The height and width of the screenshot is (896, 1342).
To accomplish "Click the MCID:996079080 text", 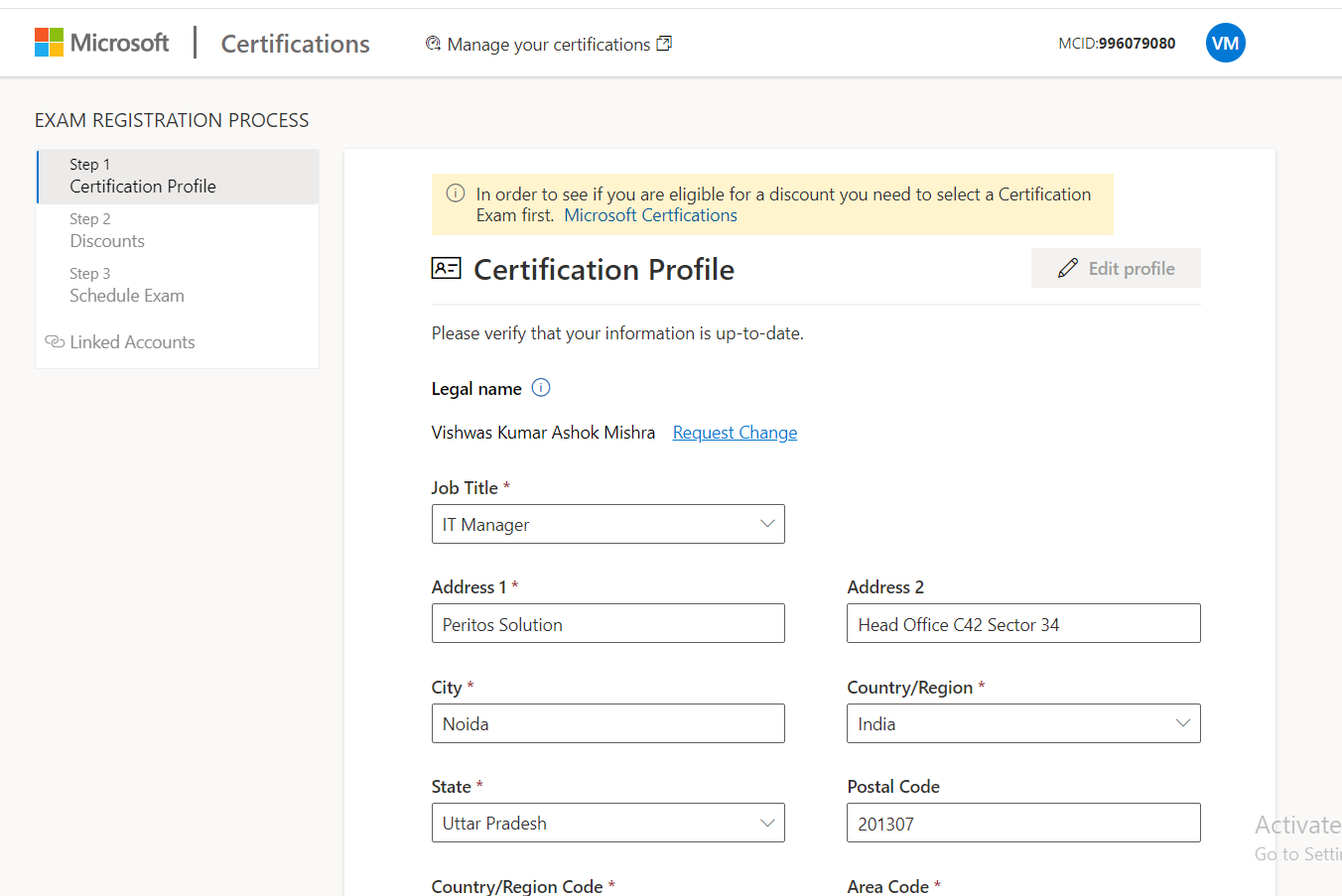I will tap(1117, 44).
